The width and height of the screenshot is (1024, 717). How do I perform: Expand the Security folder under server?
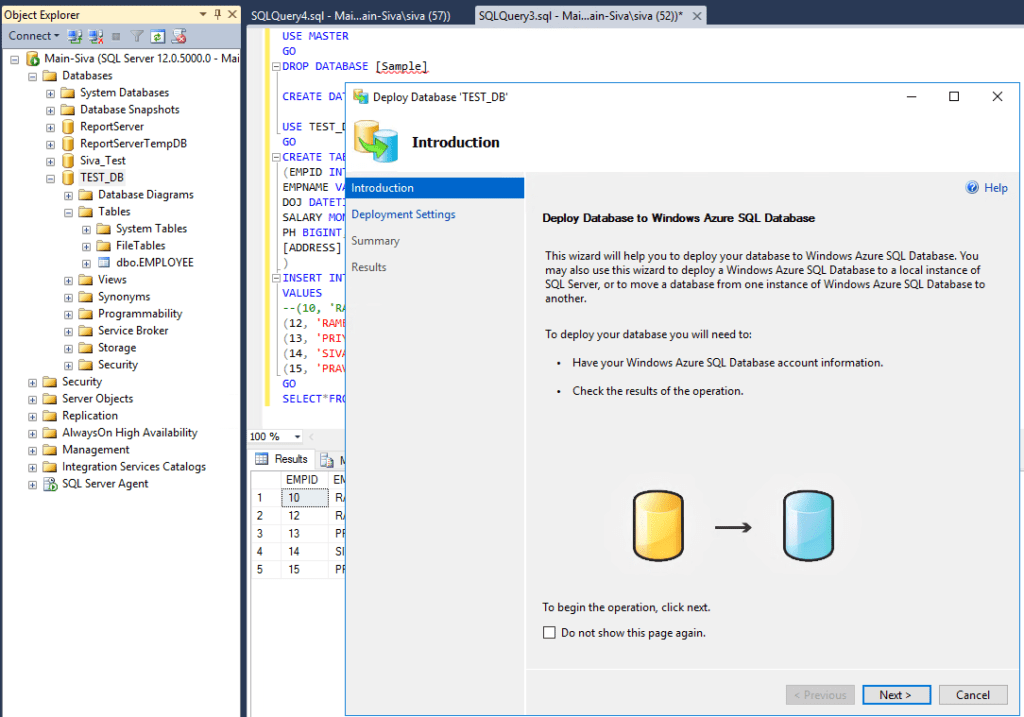click(x=33, y=382)
